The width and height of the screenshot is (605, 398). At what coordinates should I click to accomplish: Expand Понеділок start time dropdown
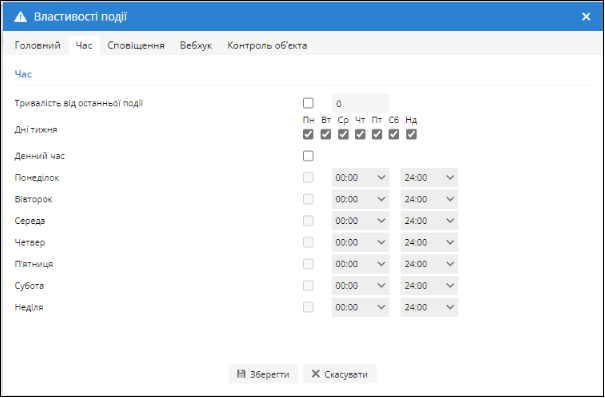pyautogui.click(x=360, y=178)
